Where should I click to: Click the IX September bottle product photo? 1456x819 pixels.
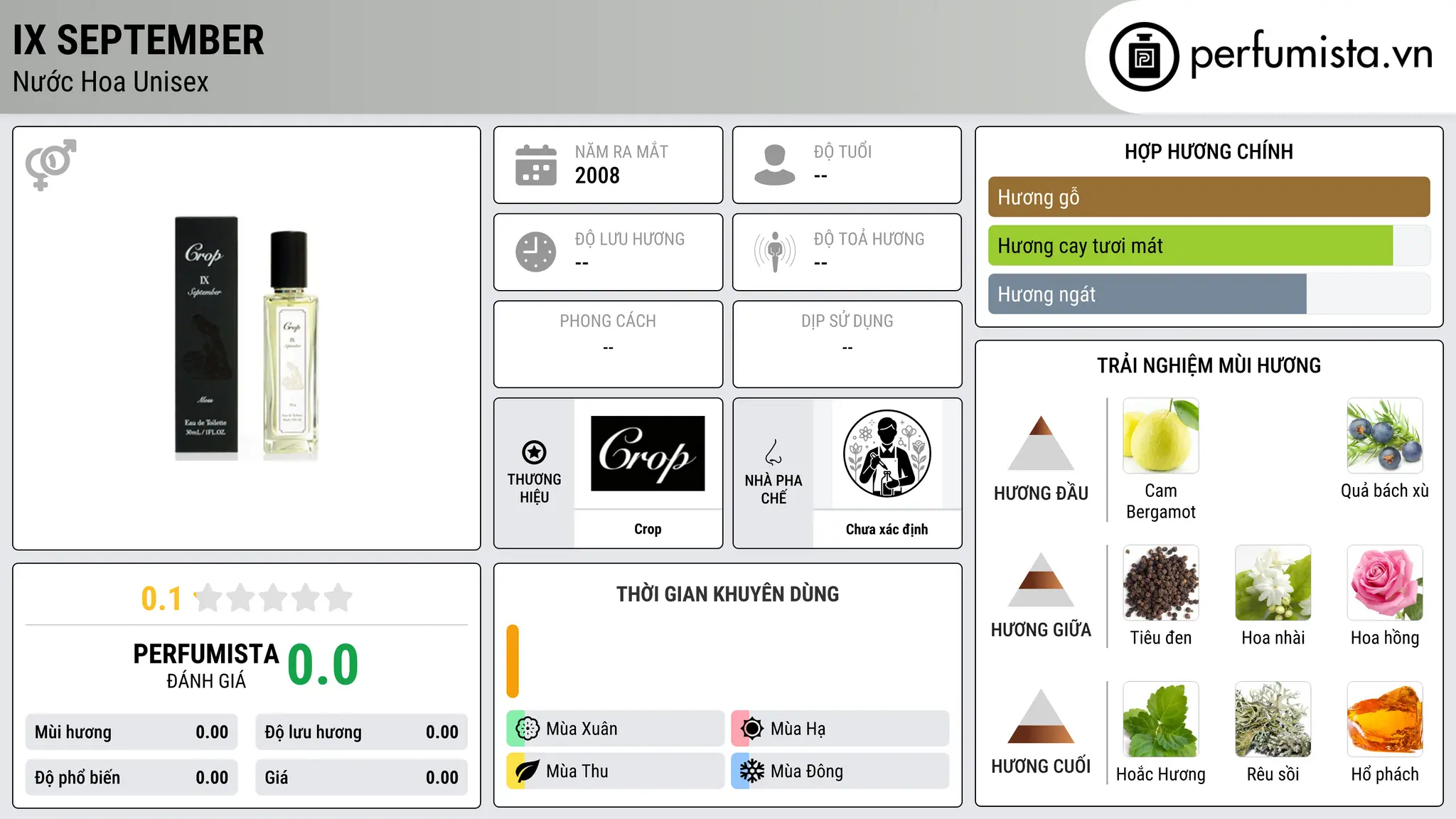point(246,338)
